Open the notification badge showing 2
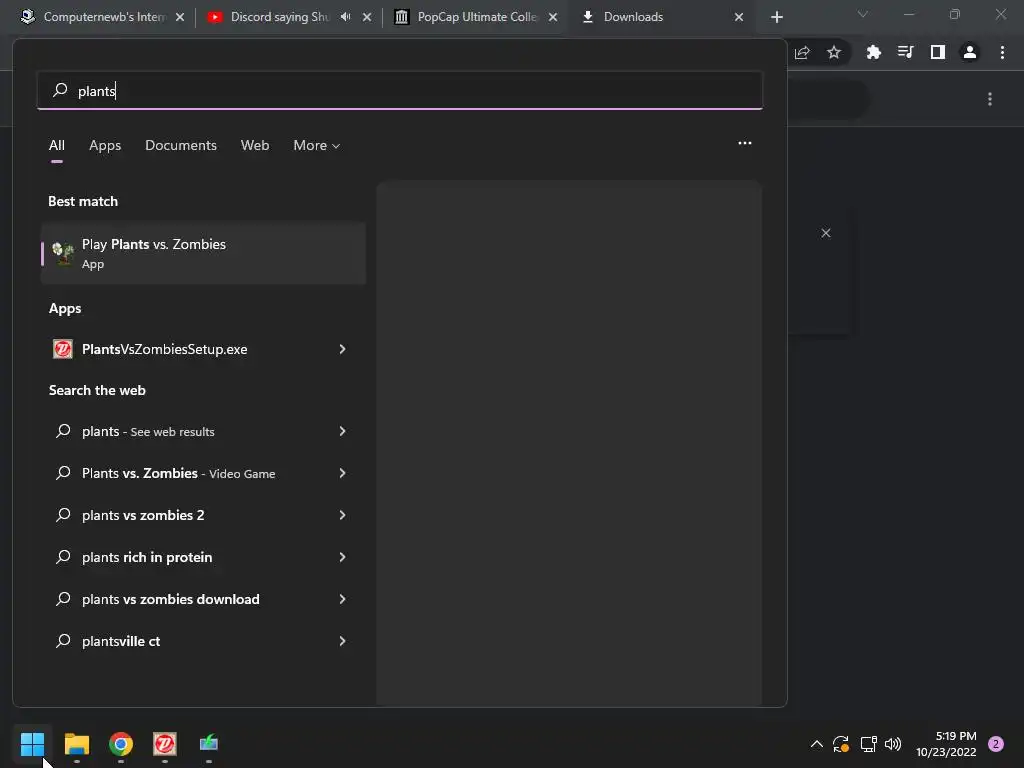 point(996,744)
